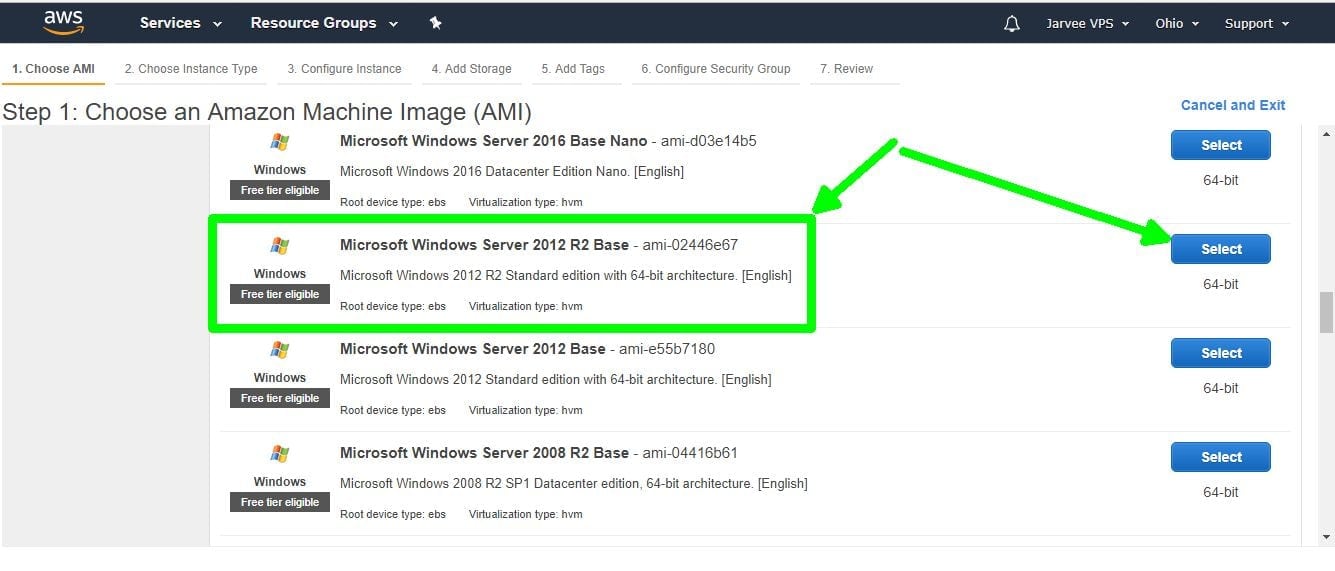Click the 64-bit label under 2012 R2 Select

pos(1221,284)
